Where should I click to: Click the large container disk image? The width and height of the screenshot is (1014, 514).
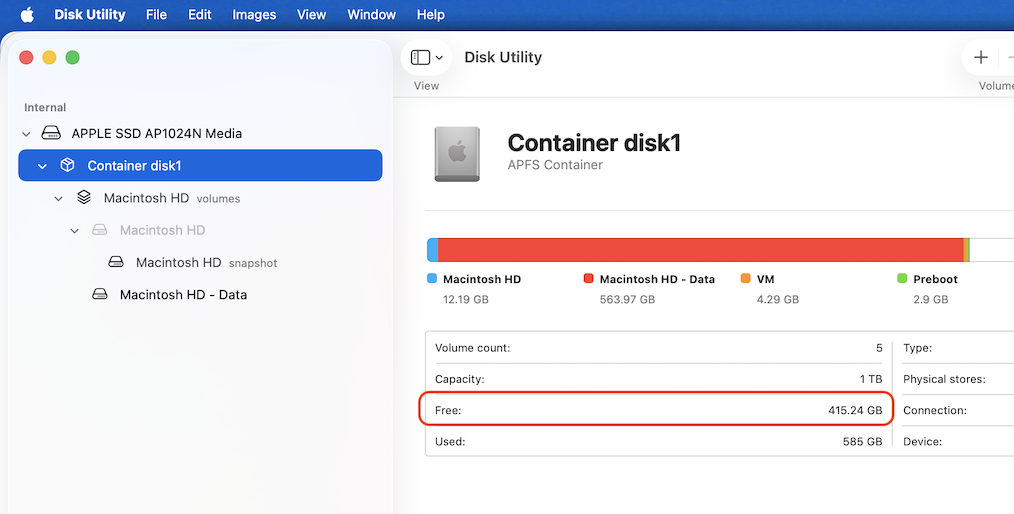click(x=457, y=154)
